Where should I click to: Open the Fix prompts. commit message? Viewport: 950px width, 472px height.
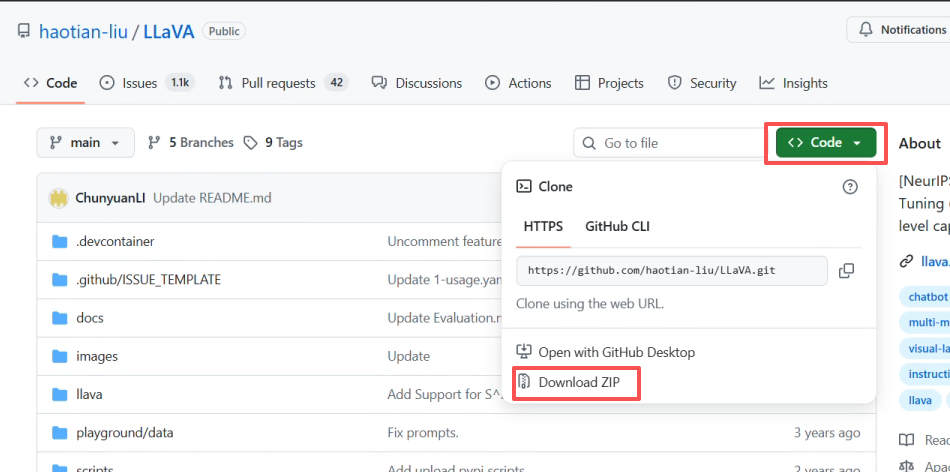point(423,433)
